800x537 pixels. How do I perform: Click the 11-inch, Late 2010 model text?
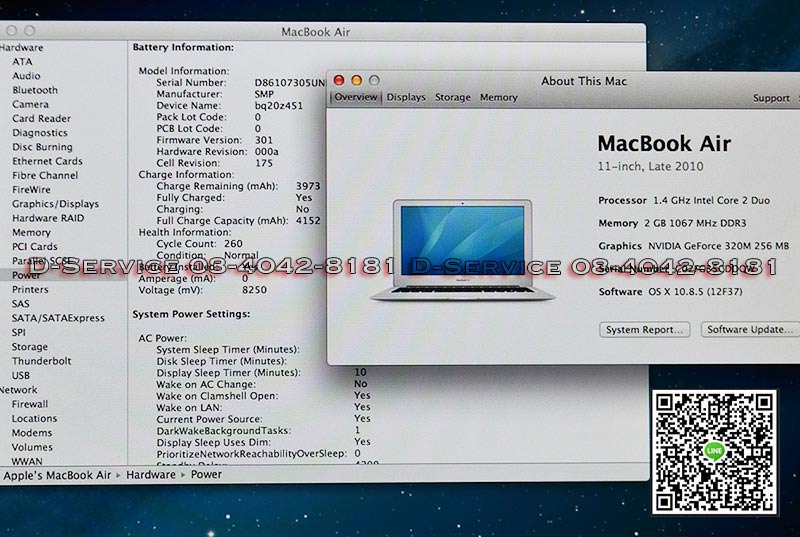[x=651, y=166]
